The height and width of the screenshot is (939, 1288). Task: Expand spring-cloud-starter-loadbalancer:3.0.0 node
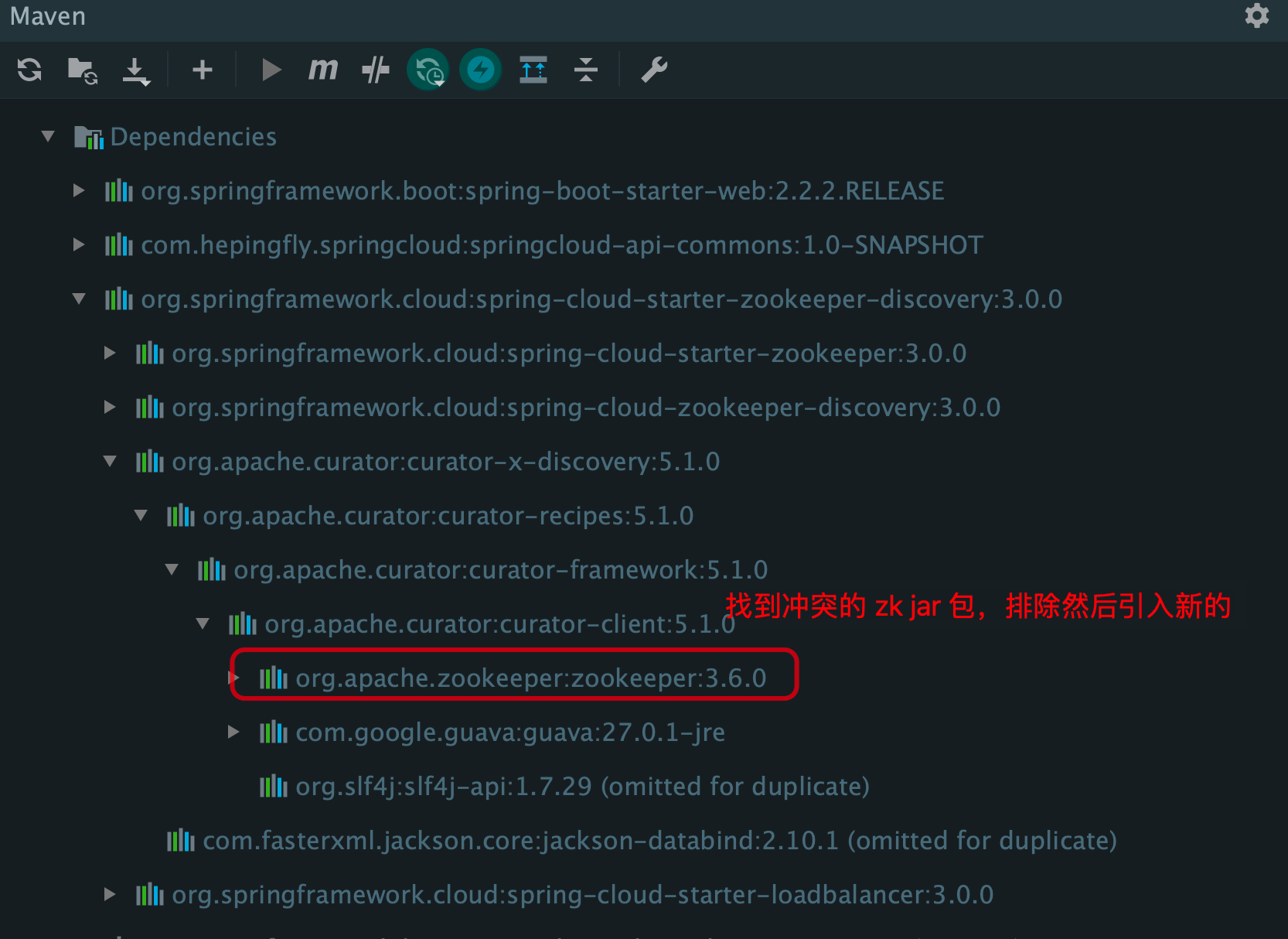coord(109,894)
